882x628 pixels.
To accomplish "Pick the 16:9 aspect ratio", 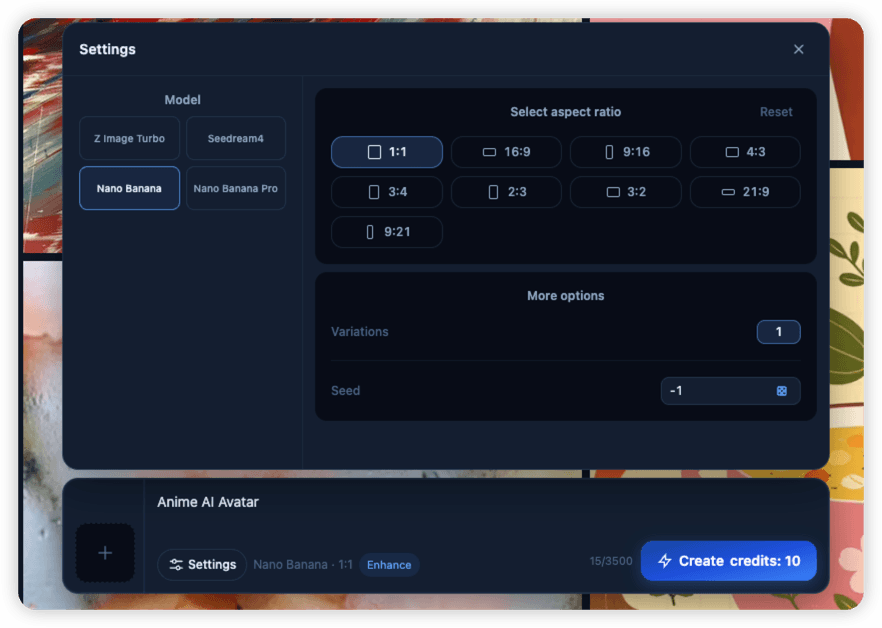I will click(x=506, y=152).
